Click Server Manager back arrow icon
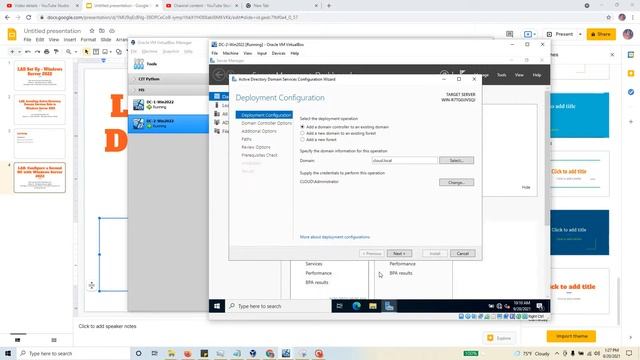Image resolution: width=640 pixels, height=360 pixels. point(219,75)
